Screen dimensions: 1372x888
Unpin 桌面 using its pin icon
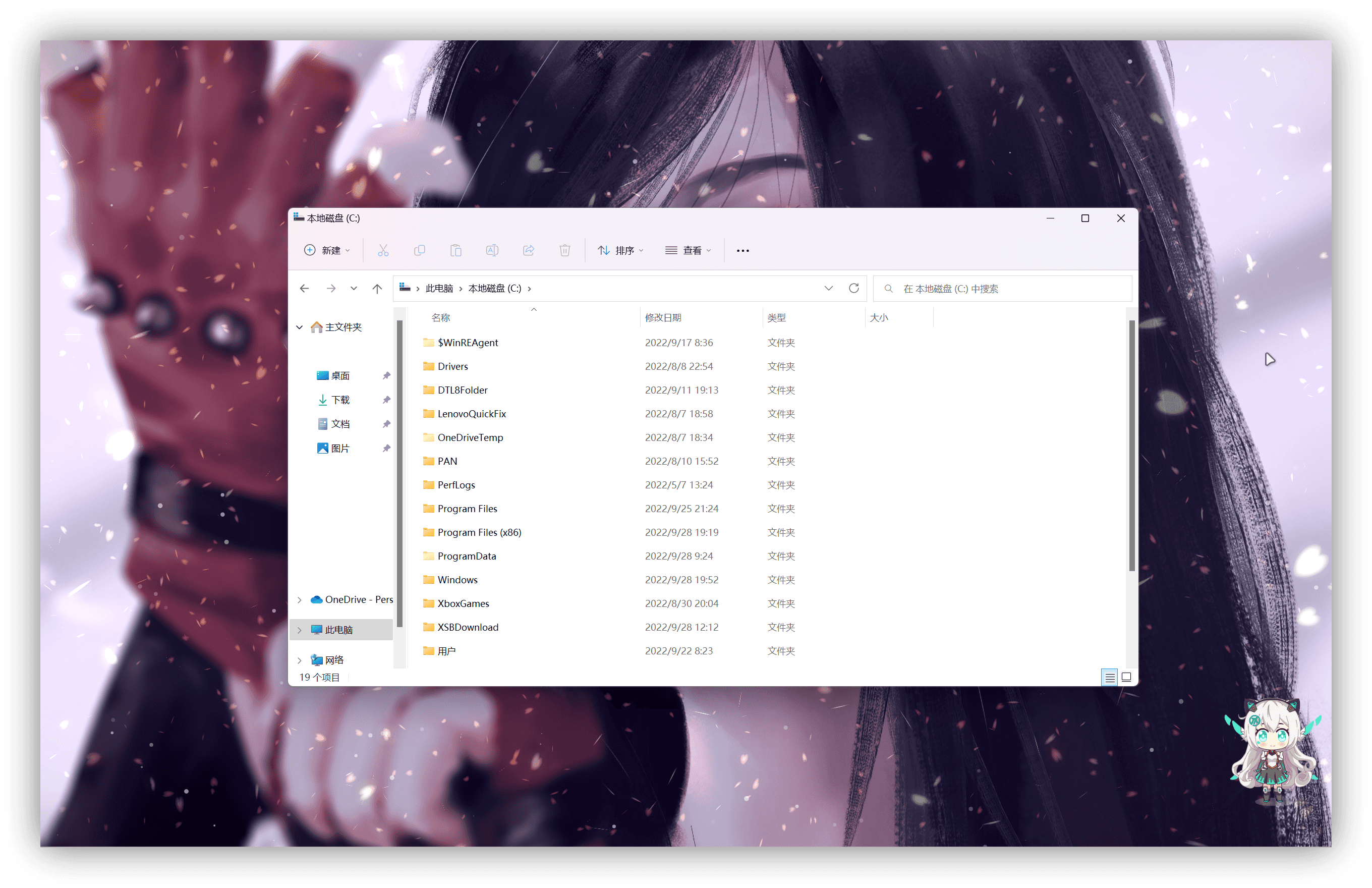(x=386, y=375)
